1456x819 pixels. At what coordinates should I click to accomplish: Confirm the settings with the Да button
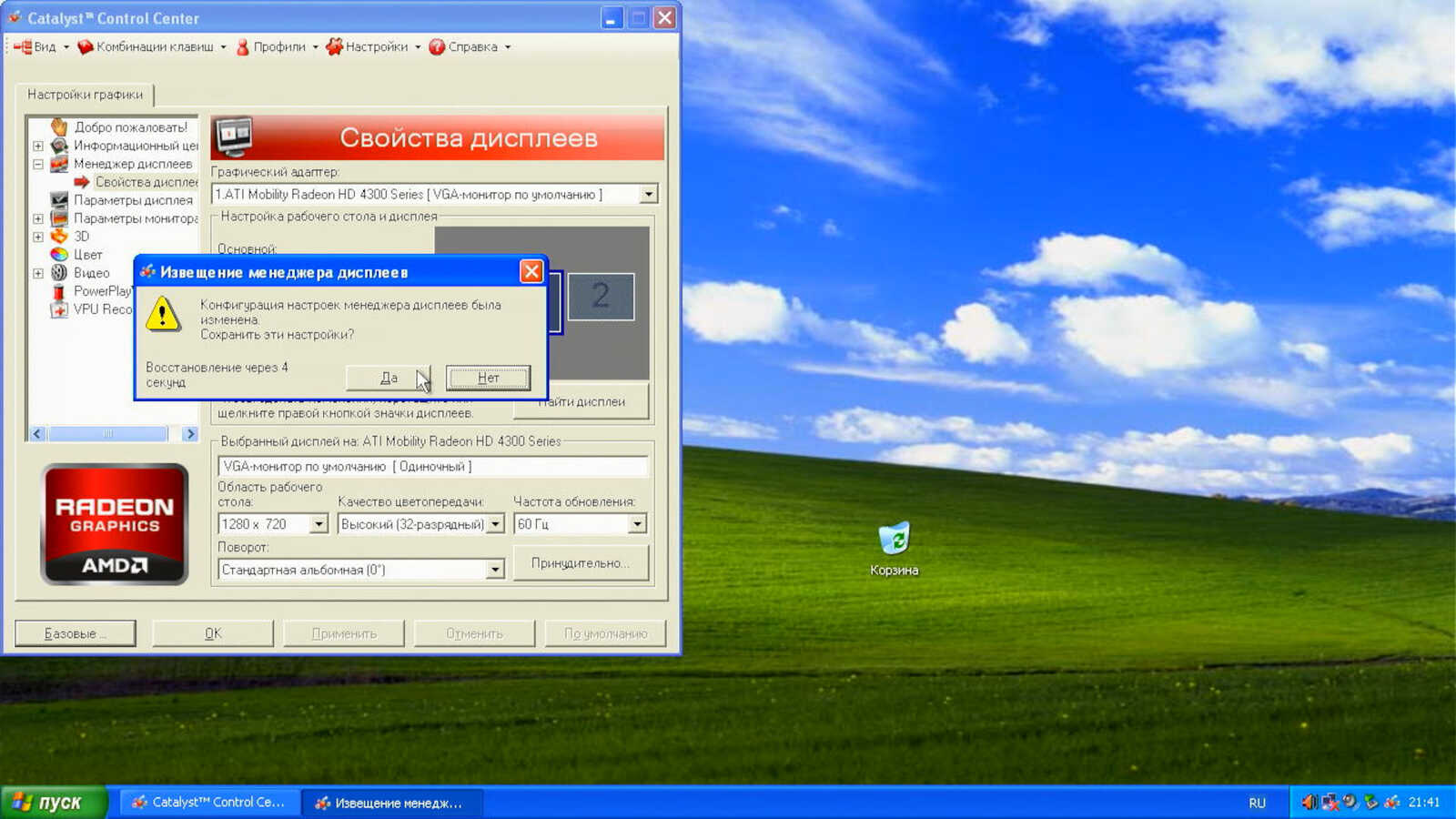389,378
